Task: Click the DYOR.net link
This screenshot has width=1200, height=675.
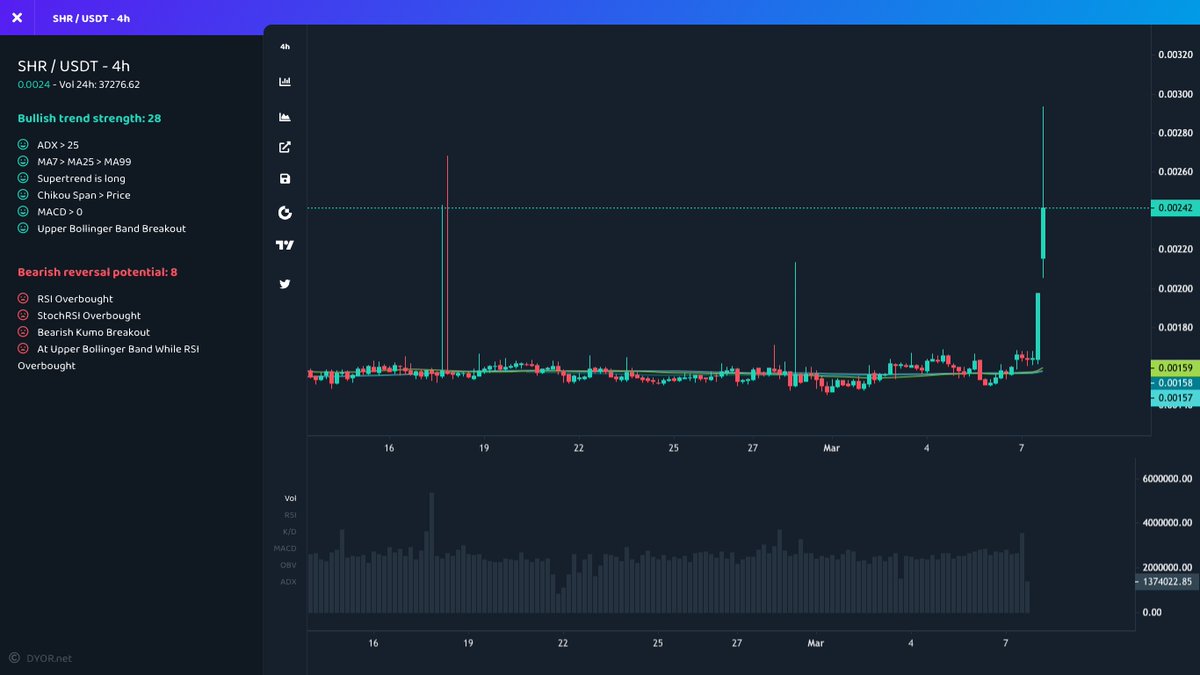Action: tap(49, 658)
